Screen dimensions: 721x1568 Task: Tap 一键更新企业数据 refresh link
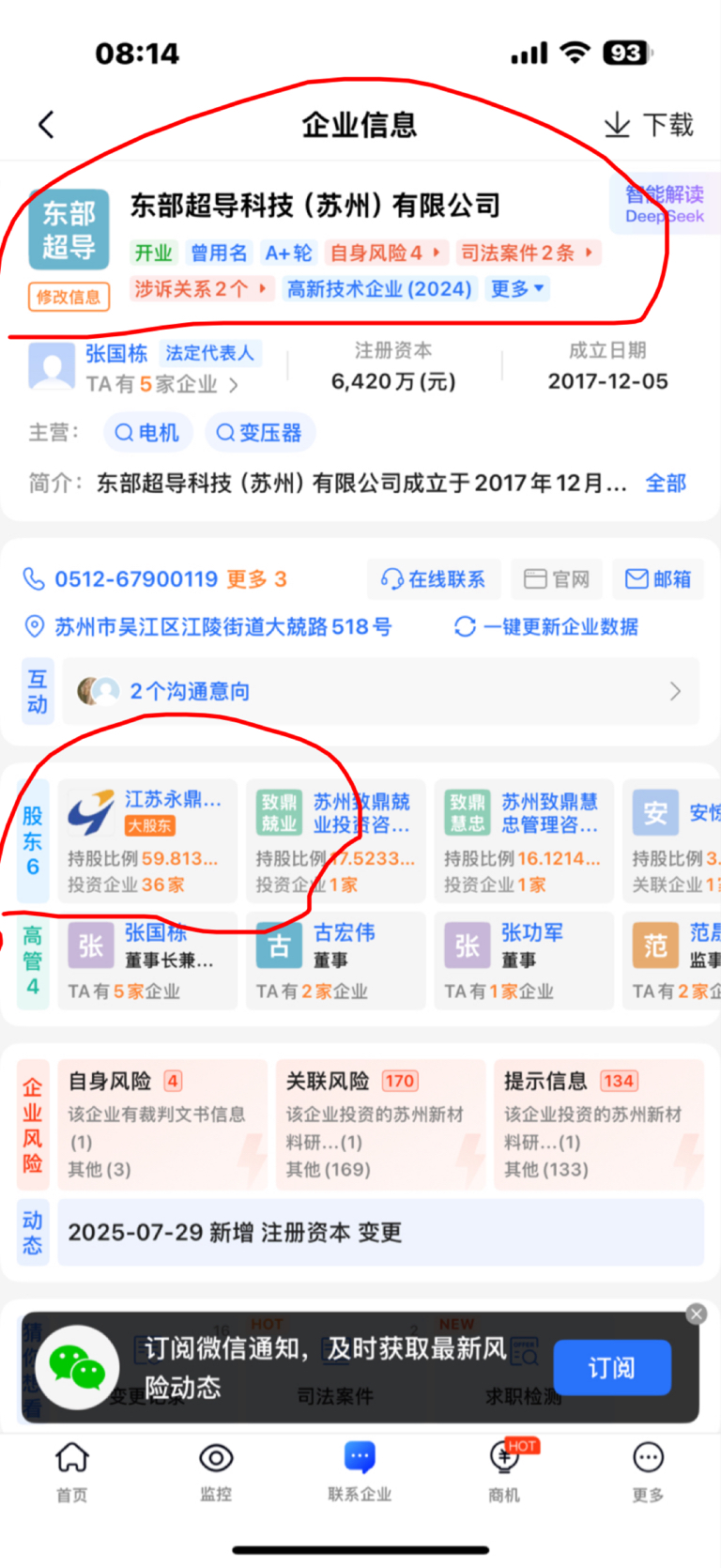(x=545, y=626)
